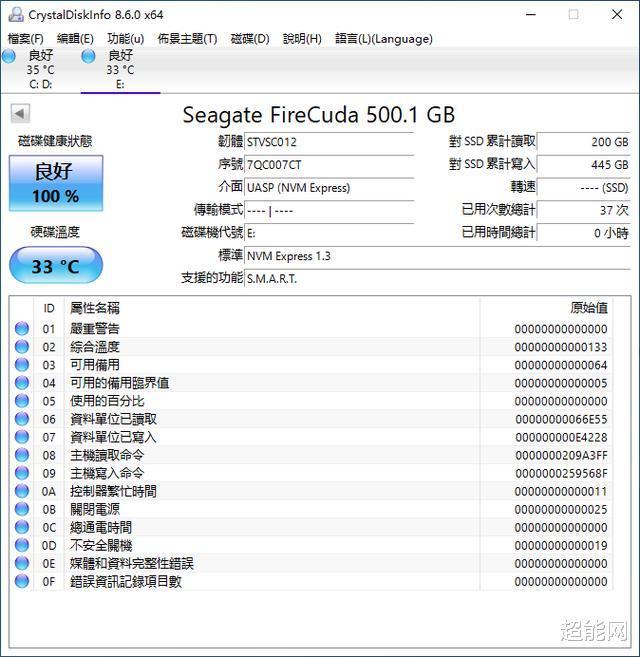Screen dimensions: 640x657
Task: Click power on count value 37 次
Action: (584, 210)
